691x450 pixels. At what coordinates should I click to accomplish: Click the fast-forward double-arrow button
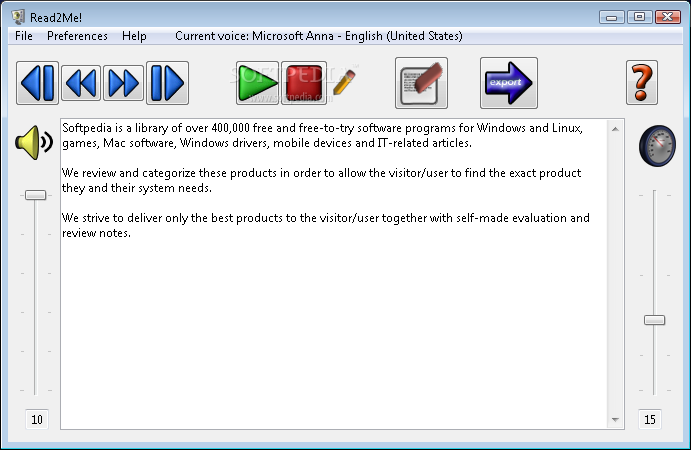click(x=123, y=83)
